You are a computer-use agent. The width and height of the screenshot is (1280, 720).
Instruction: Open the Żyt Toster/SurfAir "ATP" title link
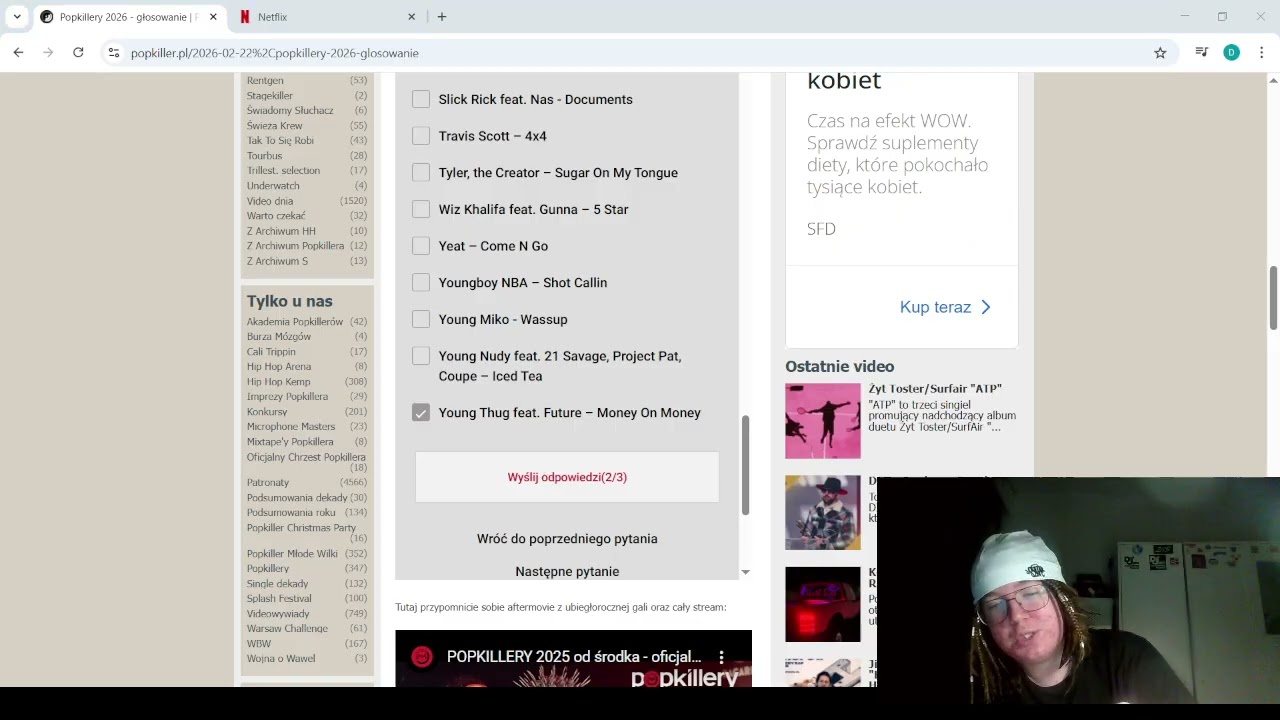pos(935,389)
